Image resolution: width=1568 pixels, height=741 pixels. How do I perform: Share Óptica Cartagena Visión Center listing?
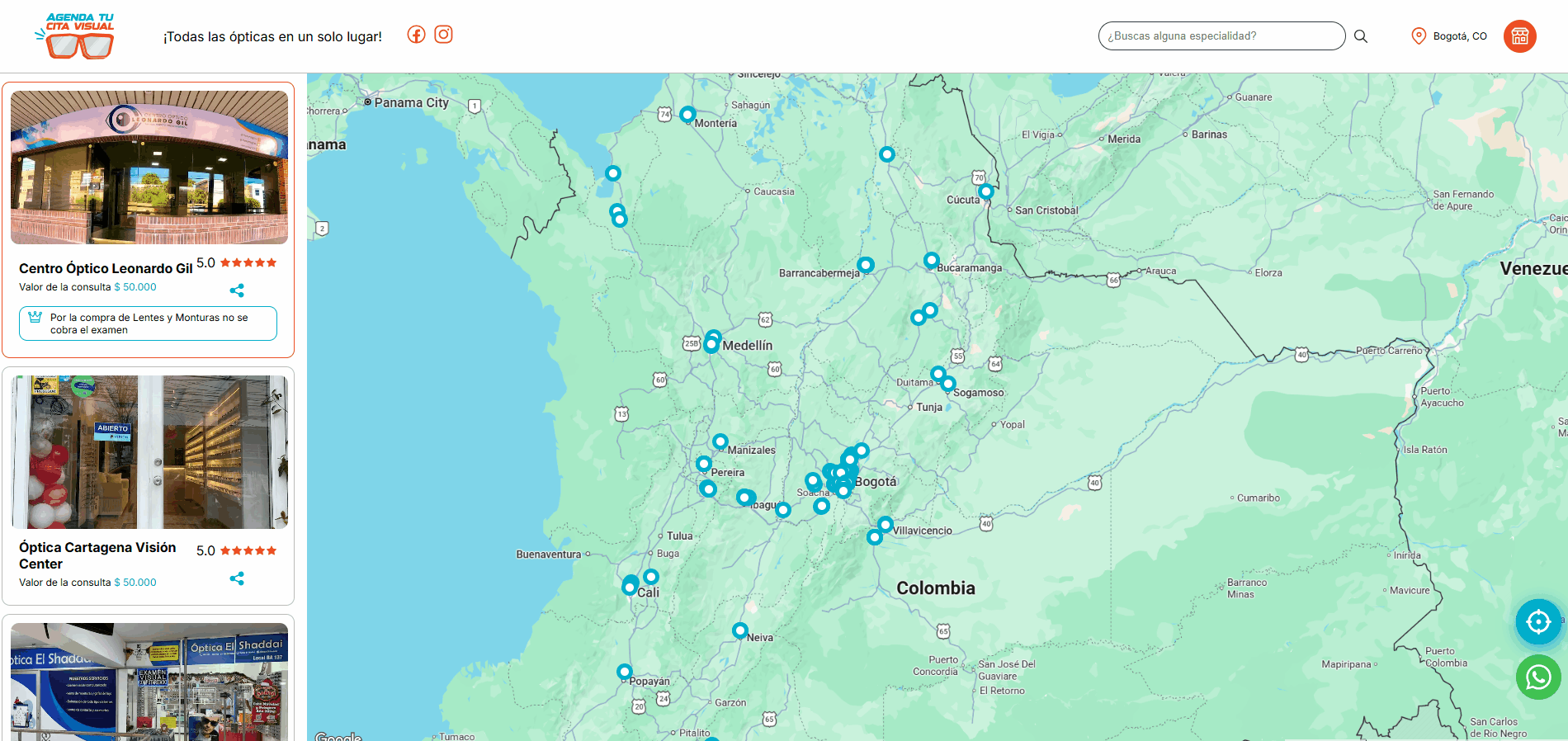coord(237,578)
